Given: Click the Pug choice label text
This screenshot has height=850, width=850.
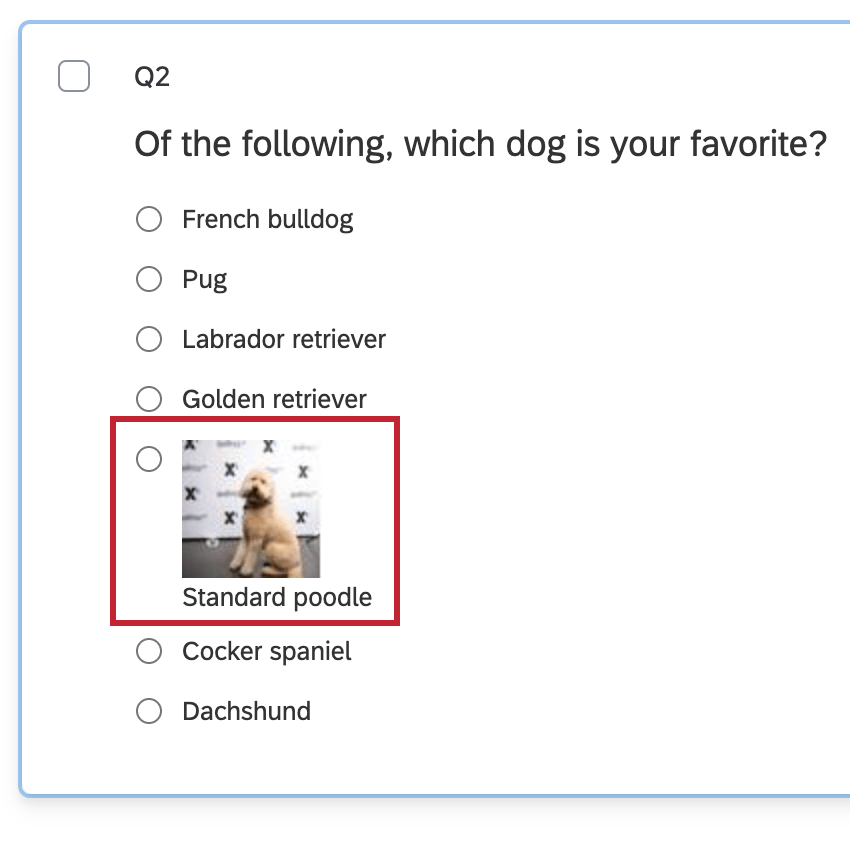Looking at the screenshot, I should [204, 279].
